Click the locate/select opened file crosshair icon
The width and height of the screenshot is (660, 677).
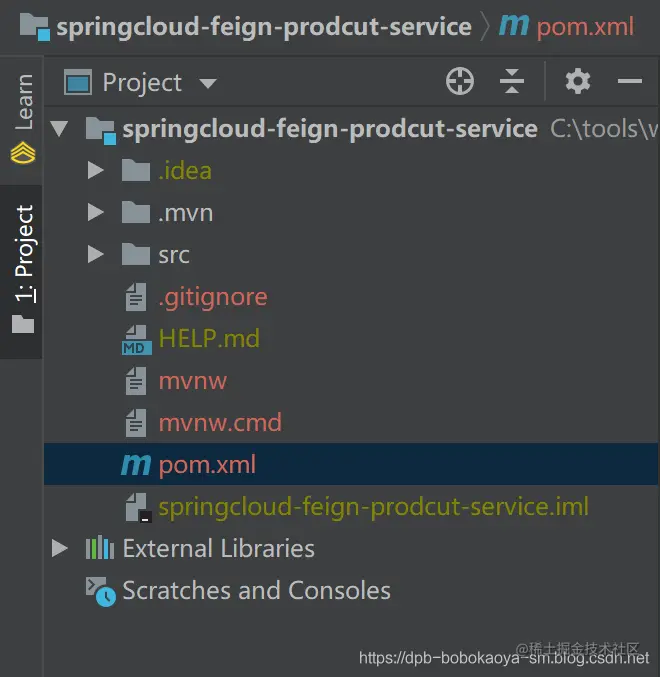click(460, 81)
